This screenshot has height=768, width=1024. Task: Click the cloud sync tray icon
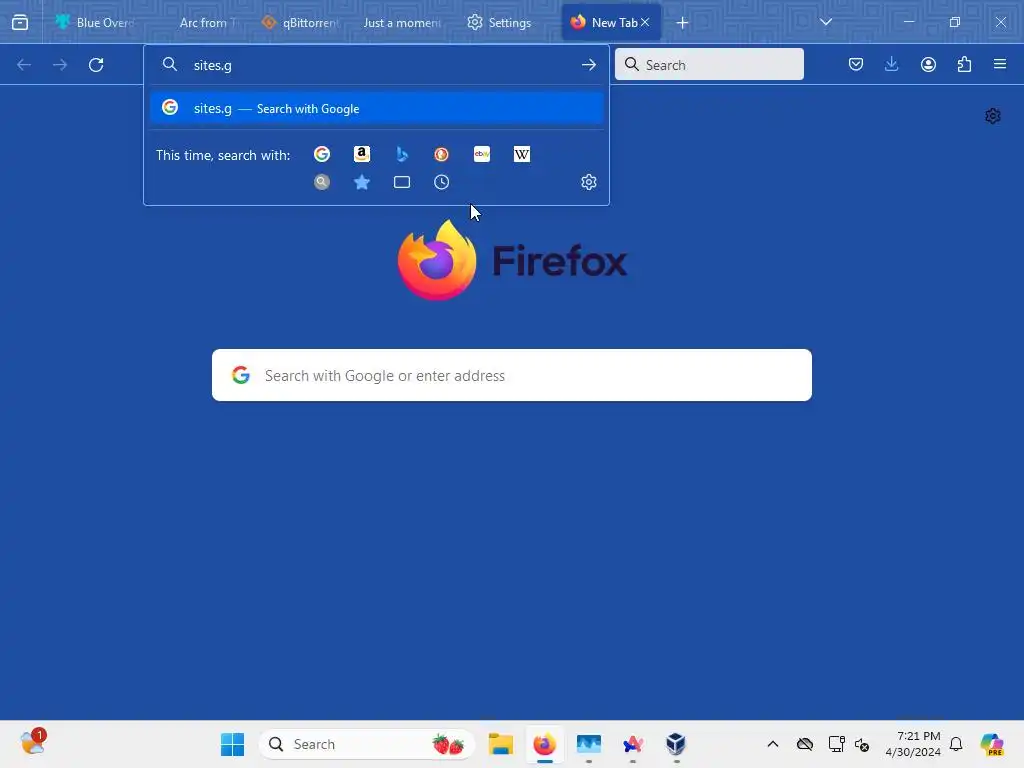point(805,744)
